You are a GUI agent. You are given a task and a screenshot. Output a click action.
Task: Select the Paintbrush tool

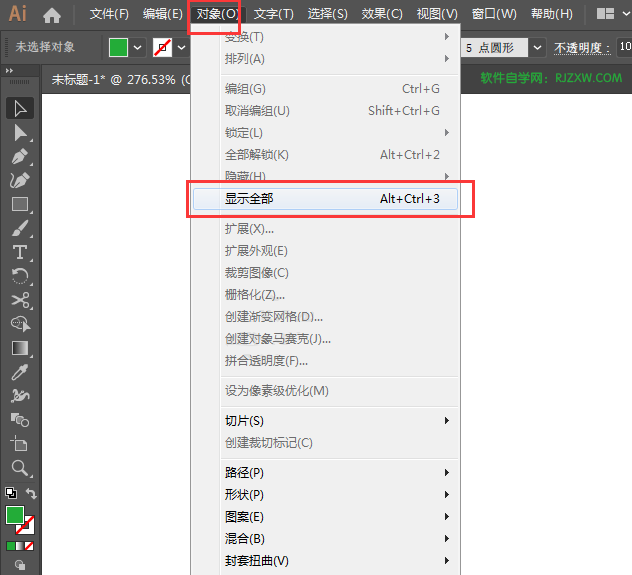point(20,228)
